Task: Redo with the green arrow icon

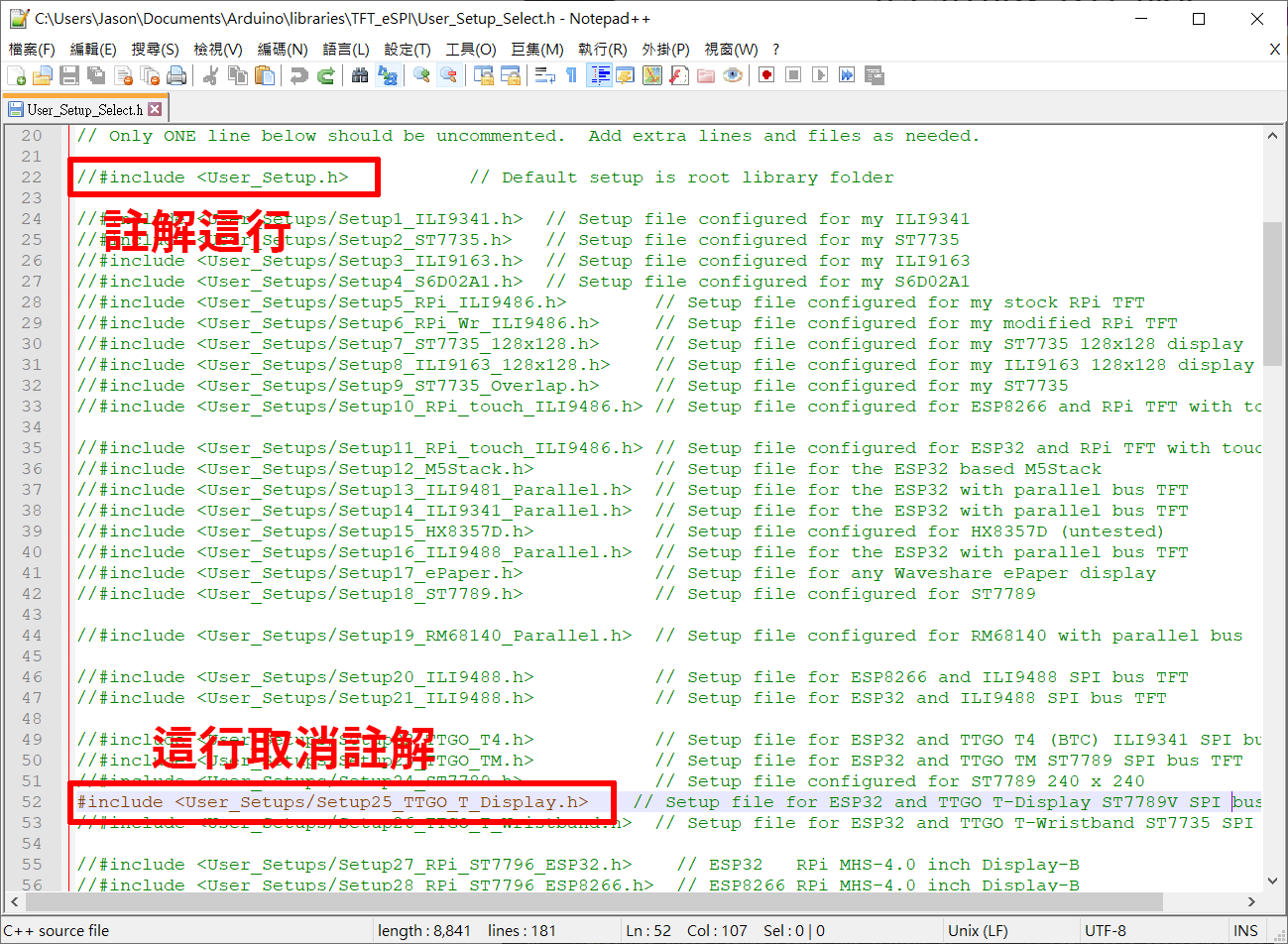Action: click(325, 75)
